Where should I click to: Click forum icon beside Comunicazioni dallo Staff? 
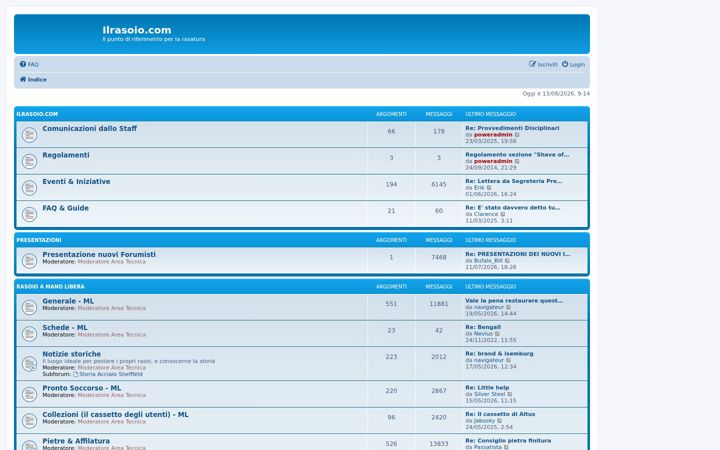coord(29,135)
